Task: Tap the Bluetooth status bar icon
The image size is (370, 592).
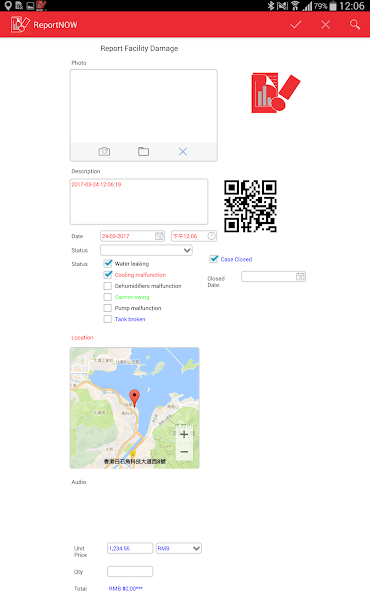Action: (x=271, y=6)
